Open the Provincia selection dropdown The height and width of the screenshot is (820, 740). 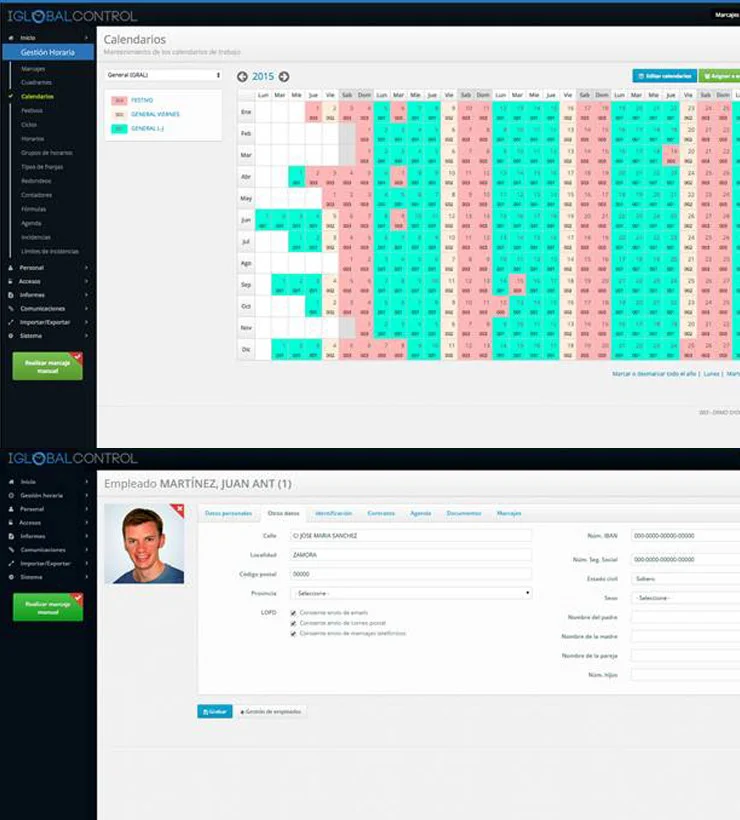pyautogui.click(x=410, y=593)
